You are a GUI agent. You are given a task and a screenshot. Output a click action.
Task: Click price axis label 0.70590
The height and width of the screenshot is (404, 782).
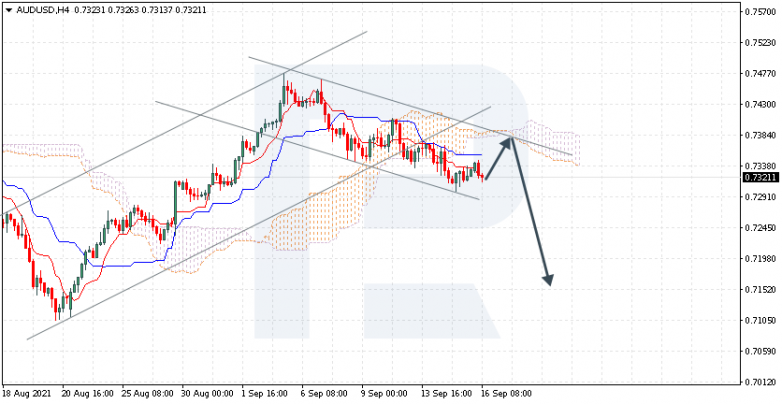click(x=761, y=352)
